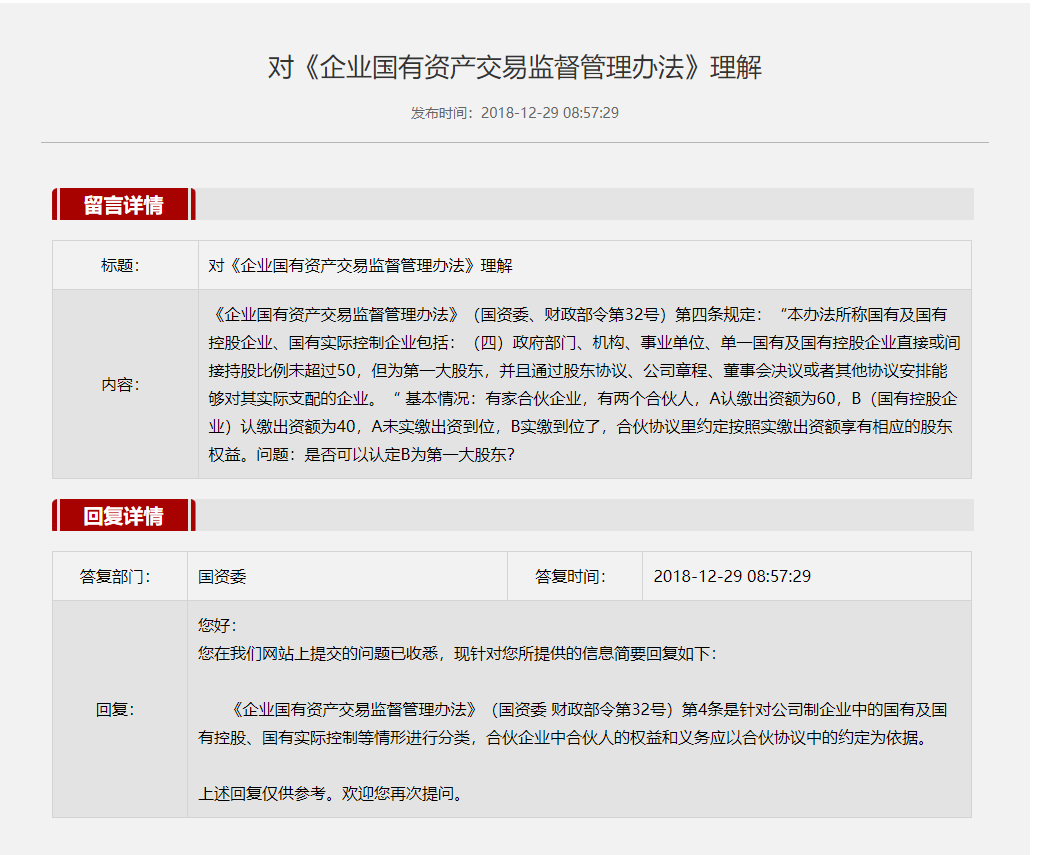Click the 回复: label cell
The width and height of the screenshot is (1037, 855).
point(120,710)
